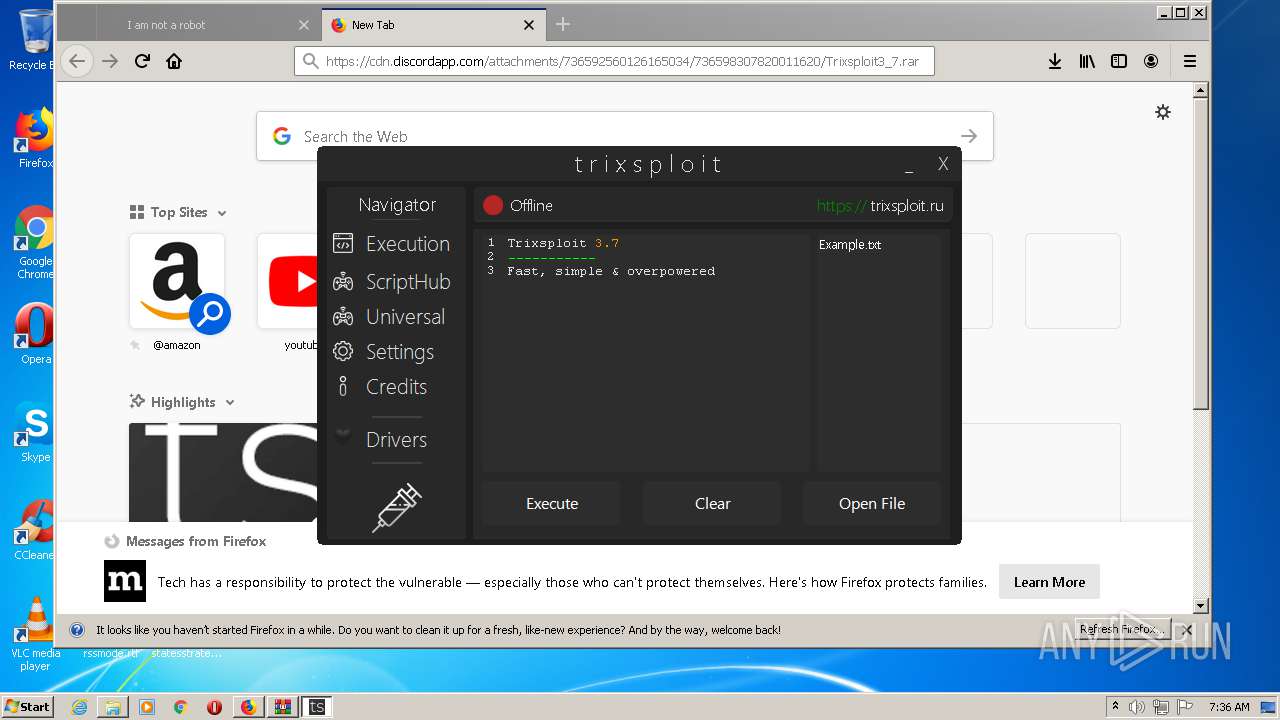Open new tab customize gear

point(1163,112)
